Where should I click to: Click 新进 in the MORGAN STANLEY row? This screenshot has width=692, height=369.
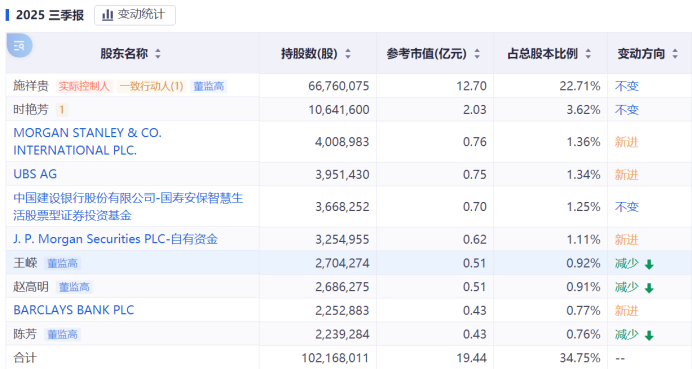click(627, 142)
